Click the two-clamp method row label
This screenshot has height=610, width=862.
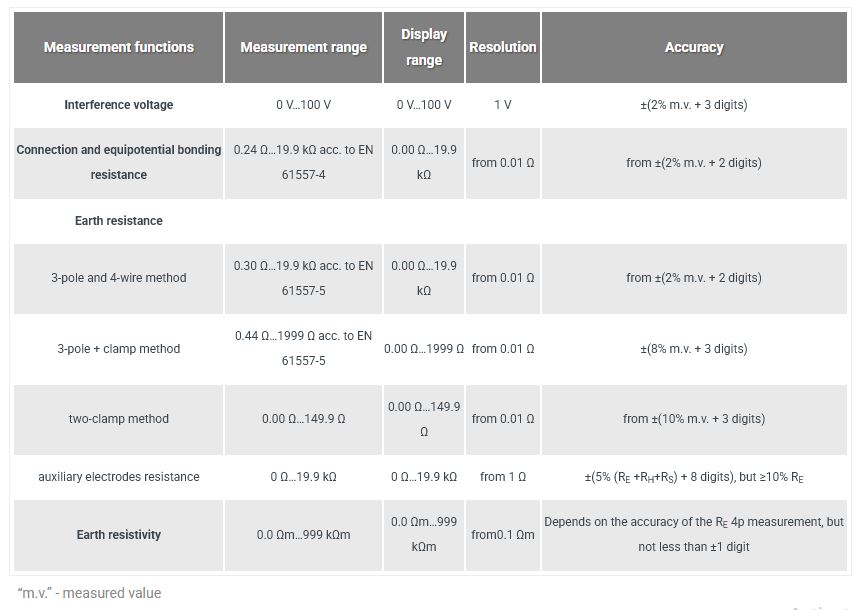pos(119,419)
